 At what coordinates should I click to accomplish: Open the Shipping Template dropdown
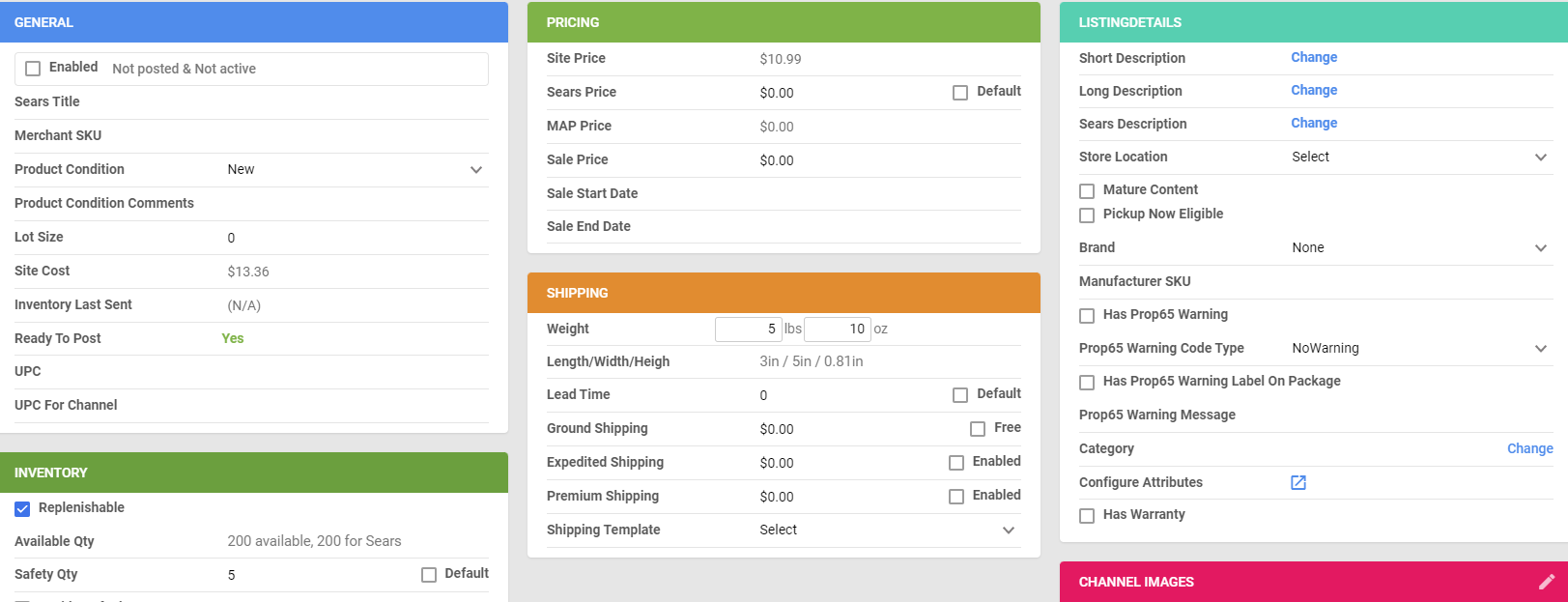(x=888, y=530)
